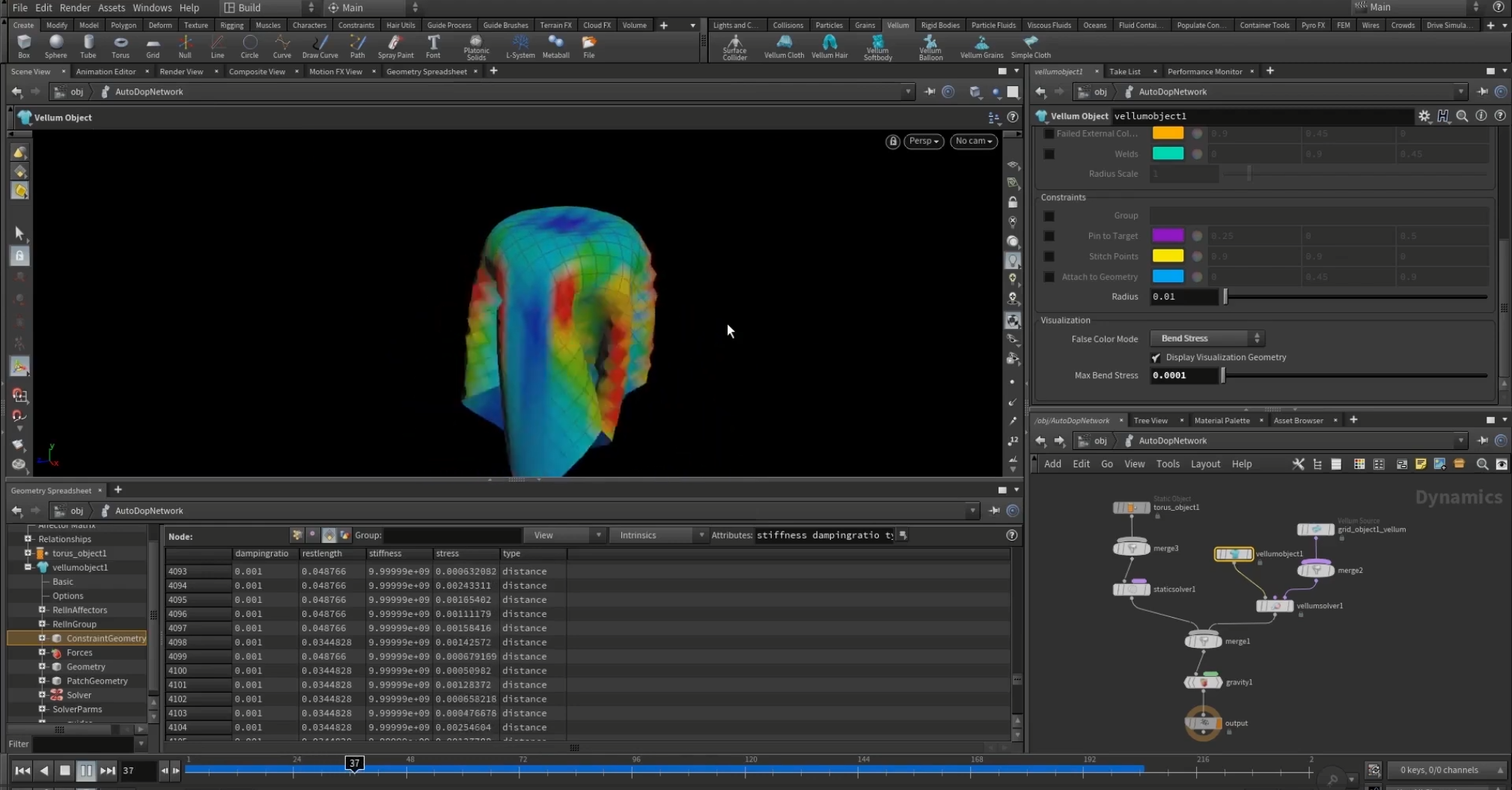Select the vellumsolver1 node
The width and height of the screenshot is (1512, 790).
pos(1275,606)
